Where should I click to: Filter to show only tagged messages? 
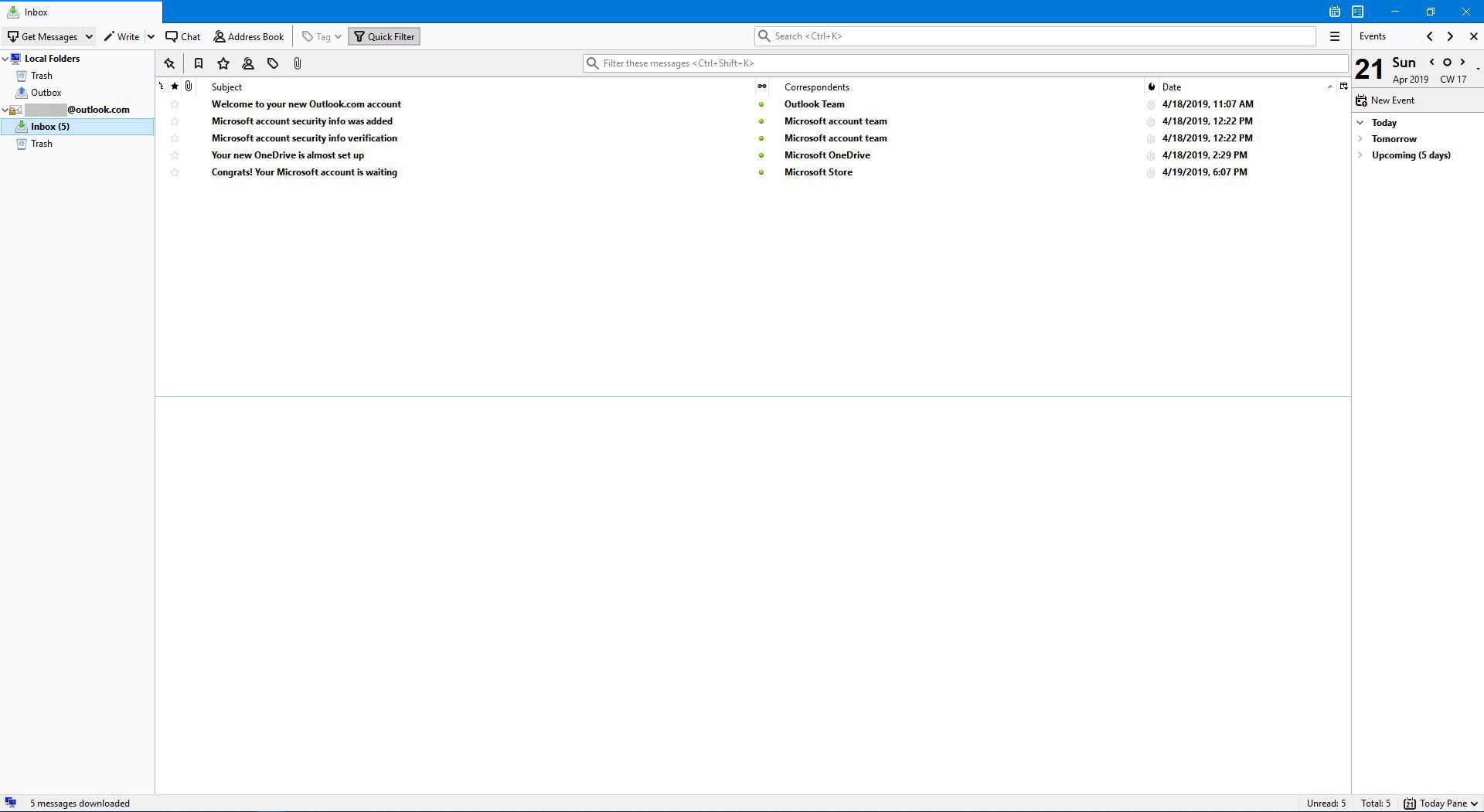click(273, 63)
